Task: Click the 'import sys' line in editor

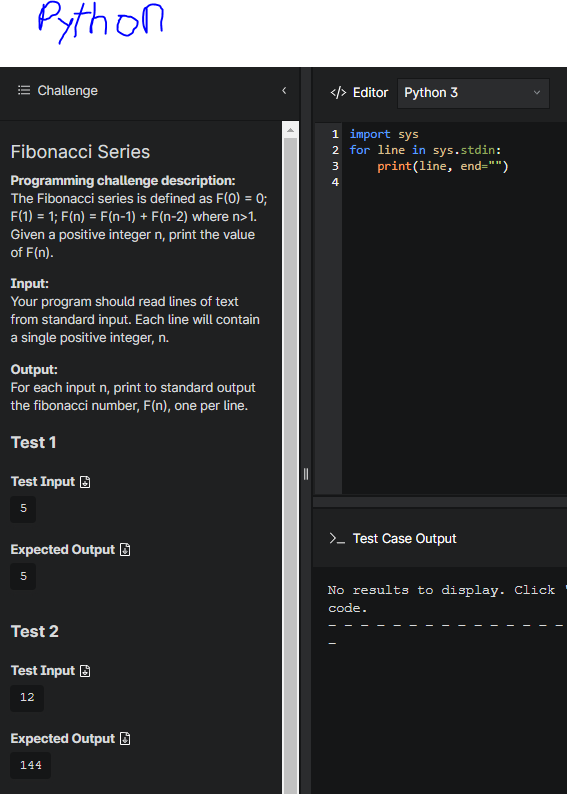Action: (x=384, y=134)
